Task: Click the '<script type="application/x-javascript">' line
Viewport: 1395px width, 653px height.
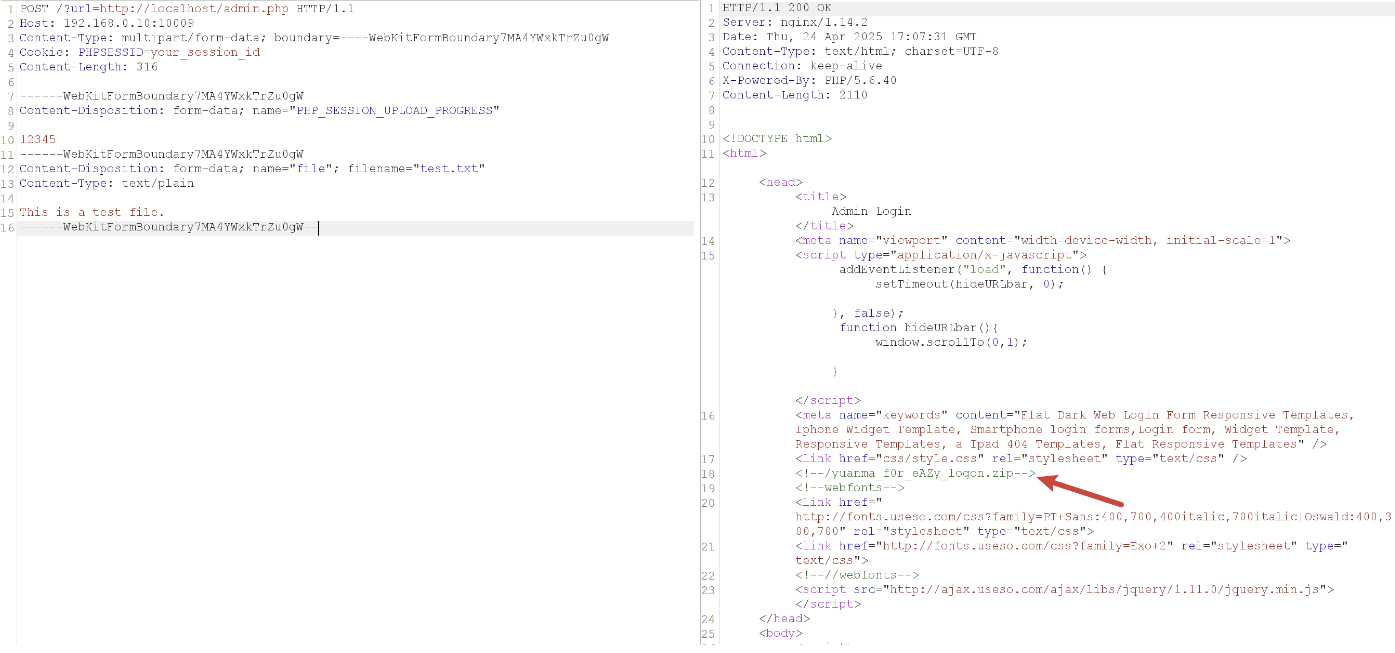Action: (941, 255)
